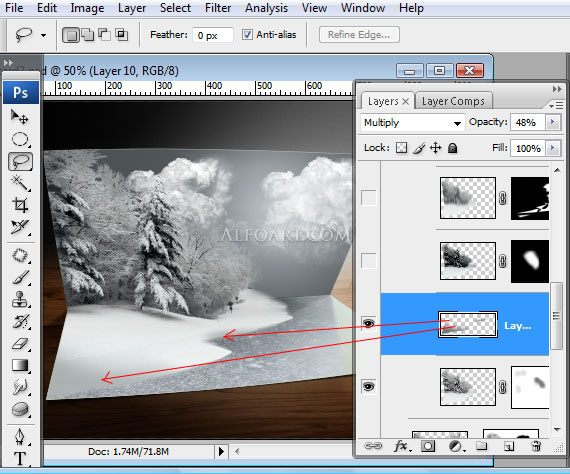The image size is (570, 474).
Task: Select the Move tool
Action: pos(20,117)
